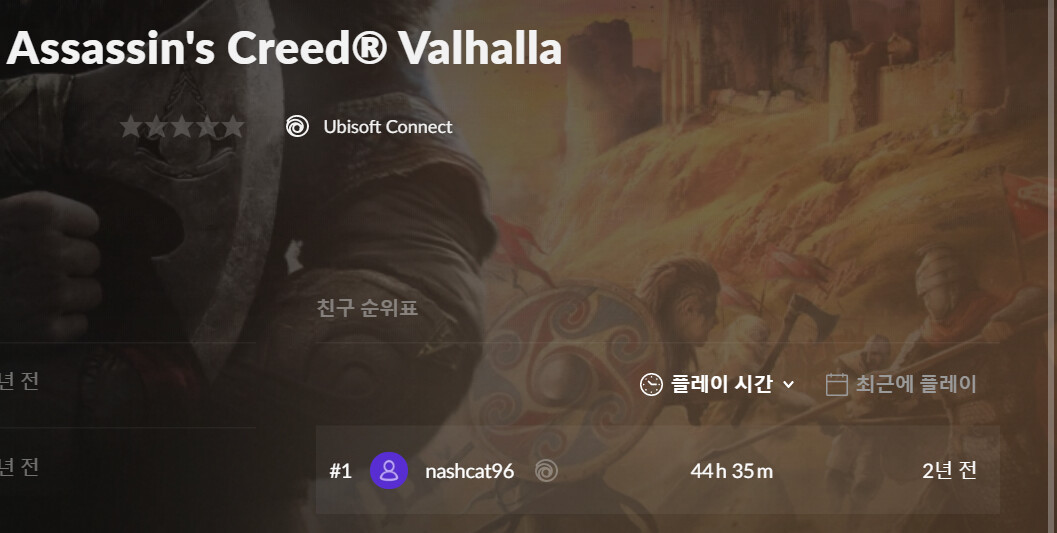The width and height of the screenshot is (1057, 533).
Task: Select the 44h 35m playtime value
Action: pyautogui.click(x=731, y=471)
